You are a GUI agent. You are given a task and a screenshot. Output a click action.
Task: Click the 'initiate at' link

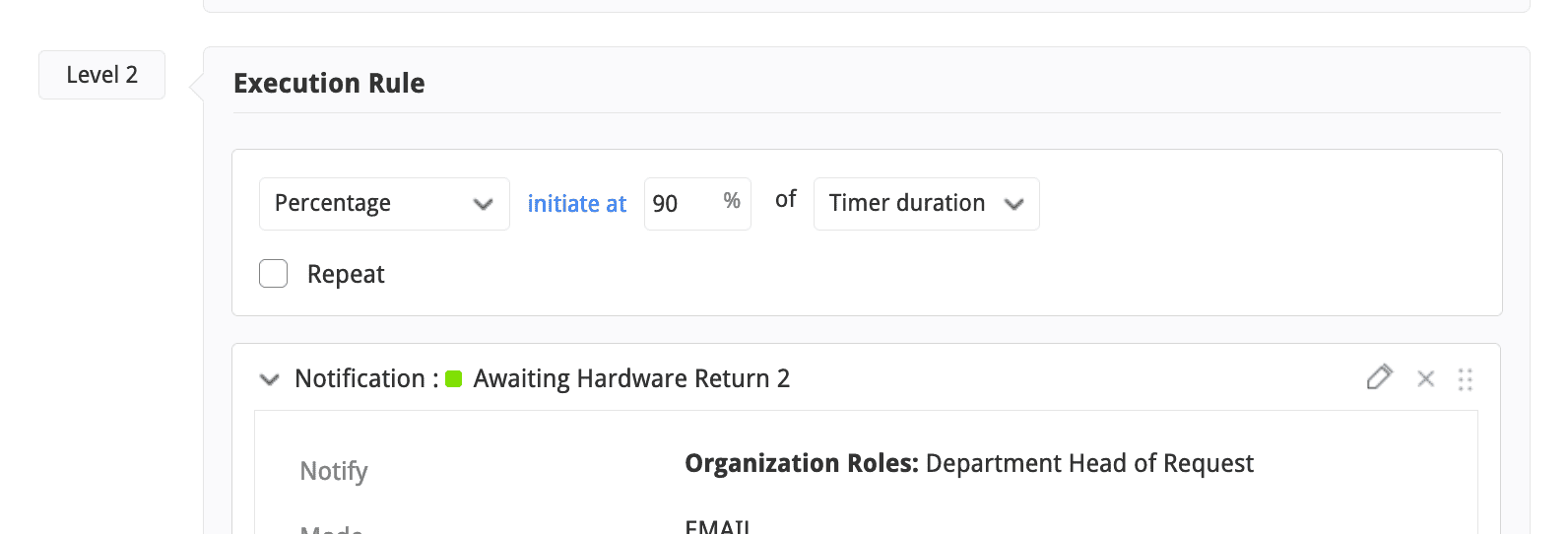coord(576,204)
